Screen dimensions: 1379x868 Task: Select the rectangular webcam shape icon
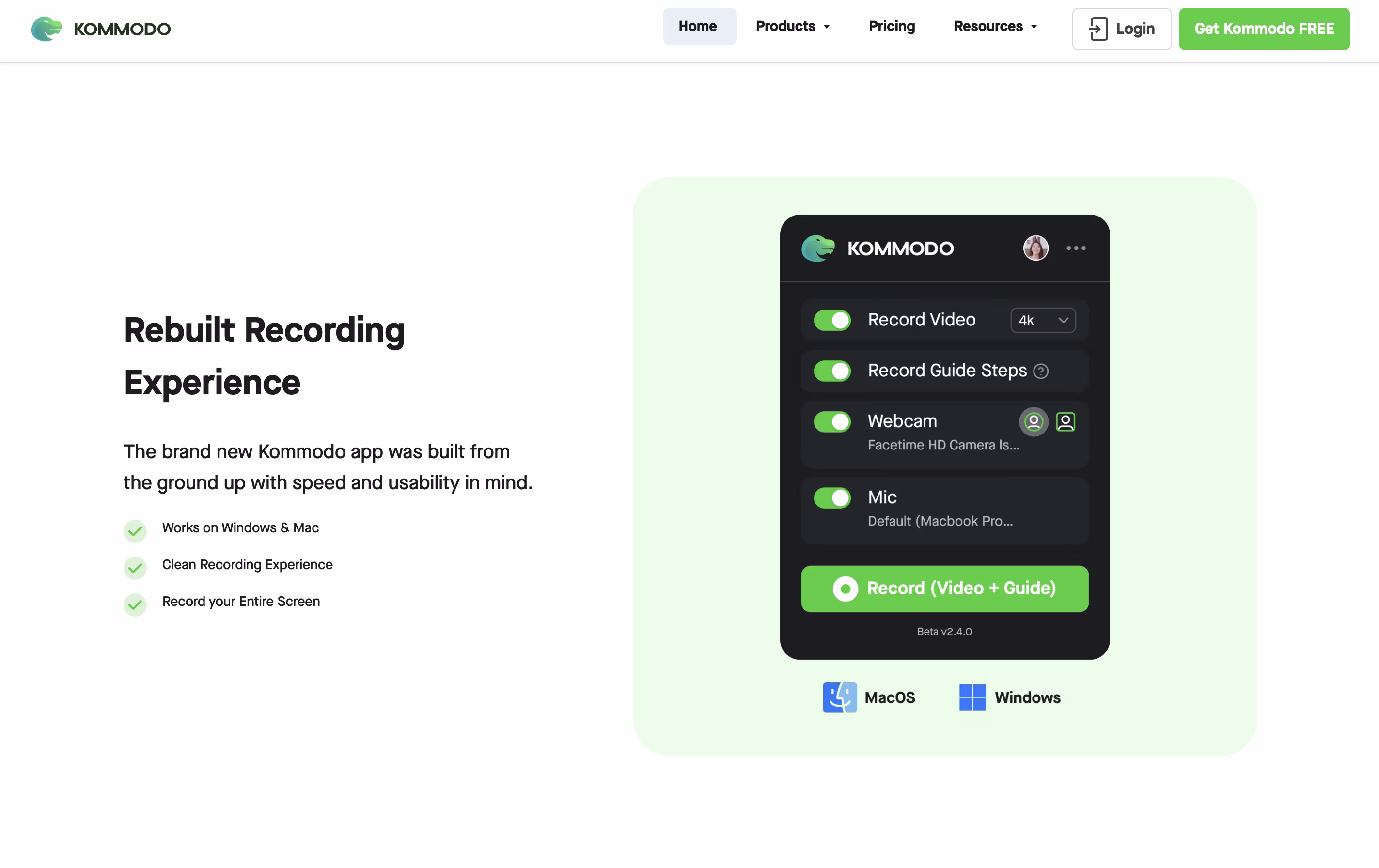point(1065,421)
